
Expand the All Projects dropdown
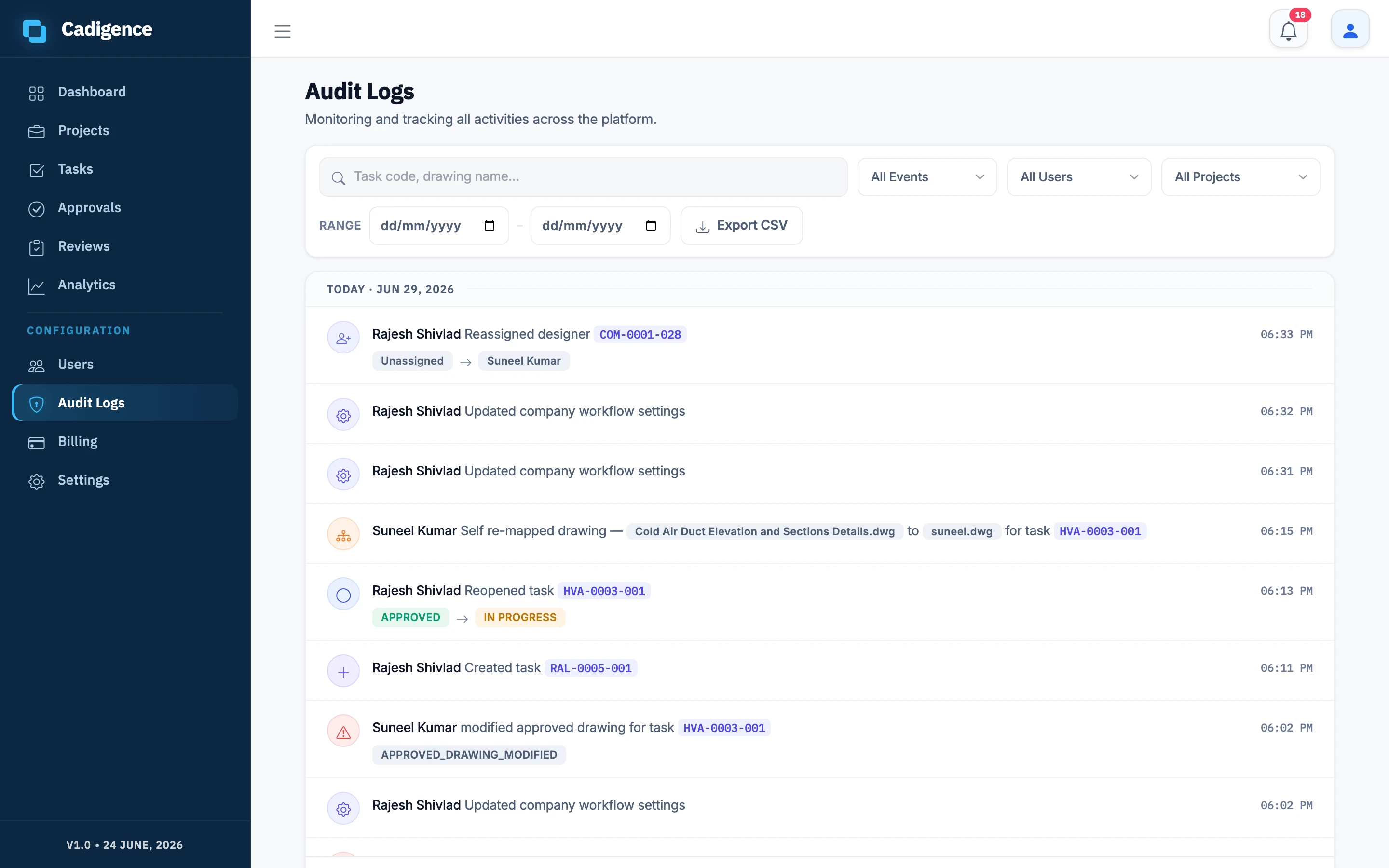(x=1240, y=177)
